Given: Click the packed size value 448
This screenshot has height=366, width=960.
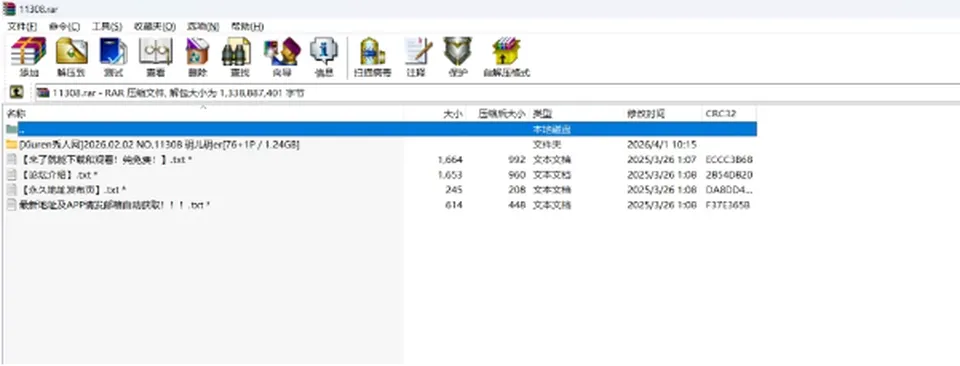Looking at the screenshot, I should tap(517, 205).
